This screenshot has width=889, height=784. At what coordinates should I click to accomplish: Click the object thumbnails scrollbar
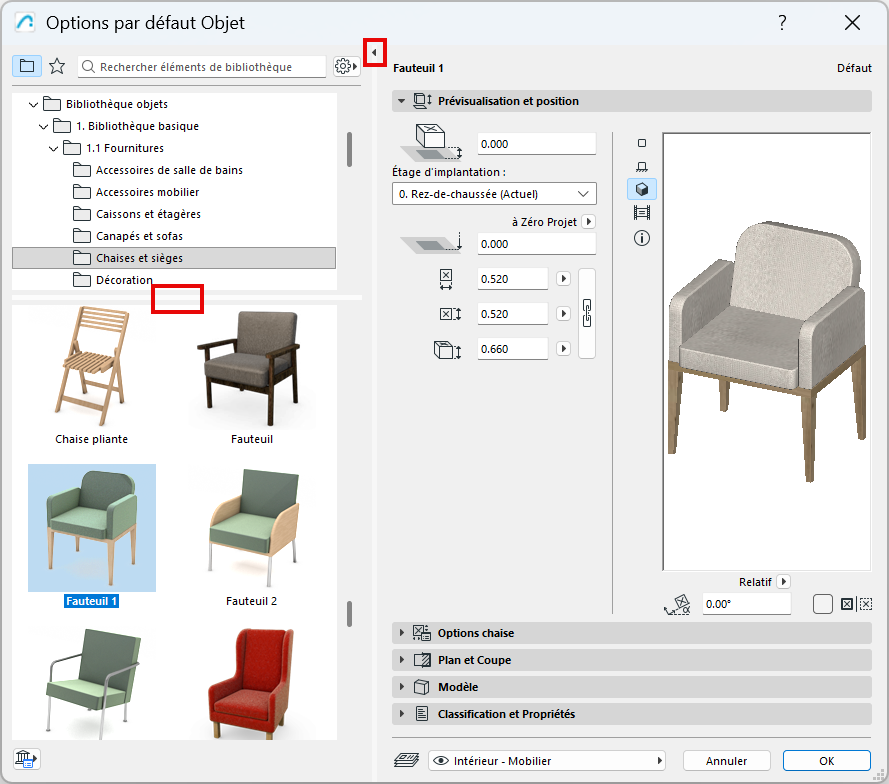349,614
